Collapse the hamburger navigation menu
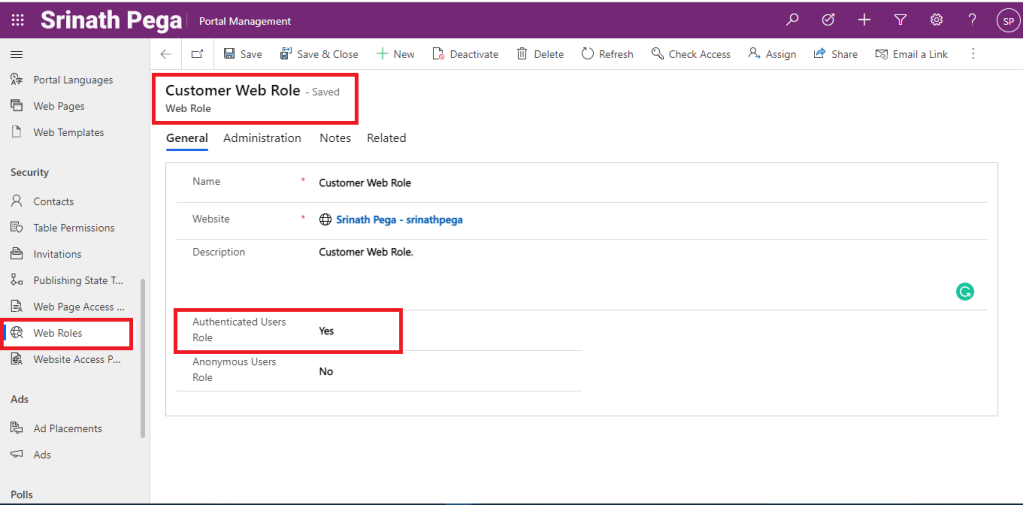Viewport: 1023px width, 505px height. (17, 54)
